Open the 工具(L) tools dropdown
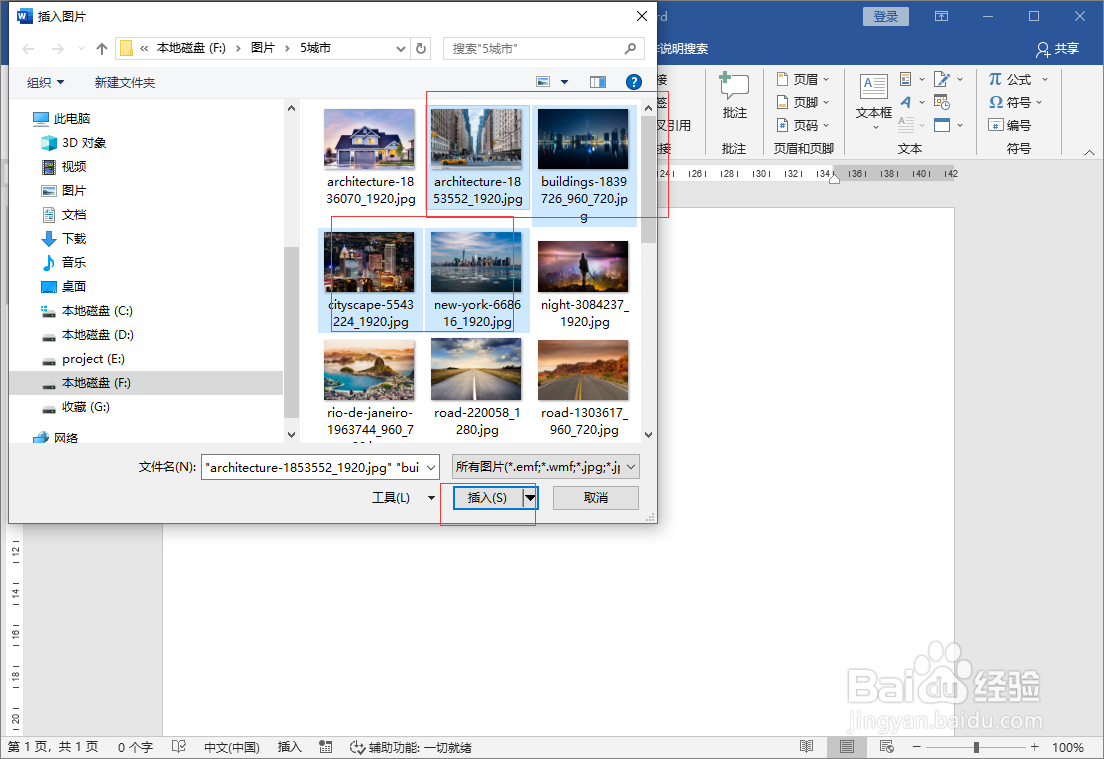 403,498
